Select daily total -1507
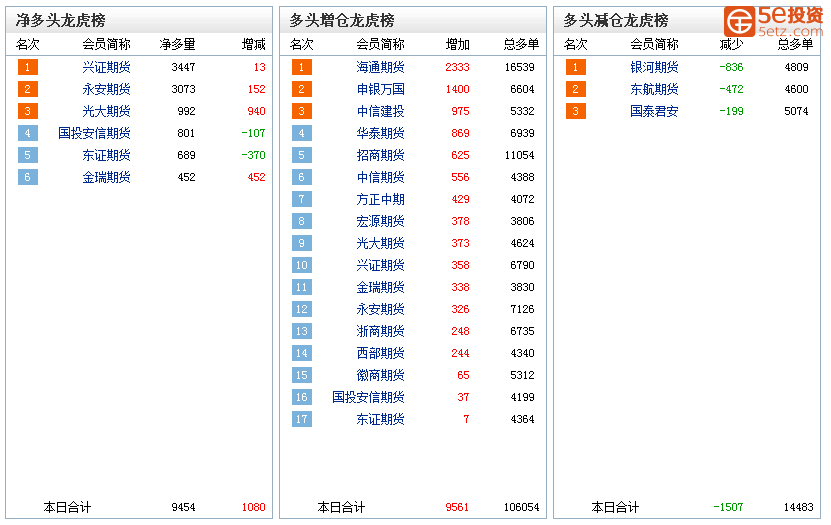This screenshot has height=525, width=831. click(x=728, y=508)
